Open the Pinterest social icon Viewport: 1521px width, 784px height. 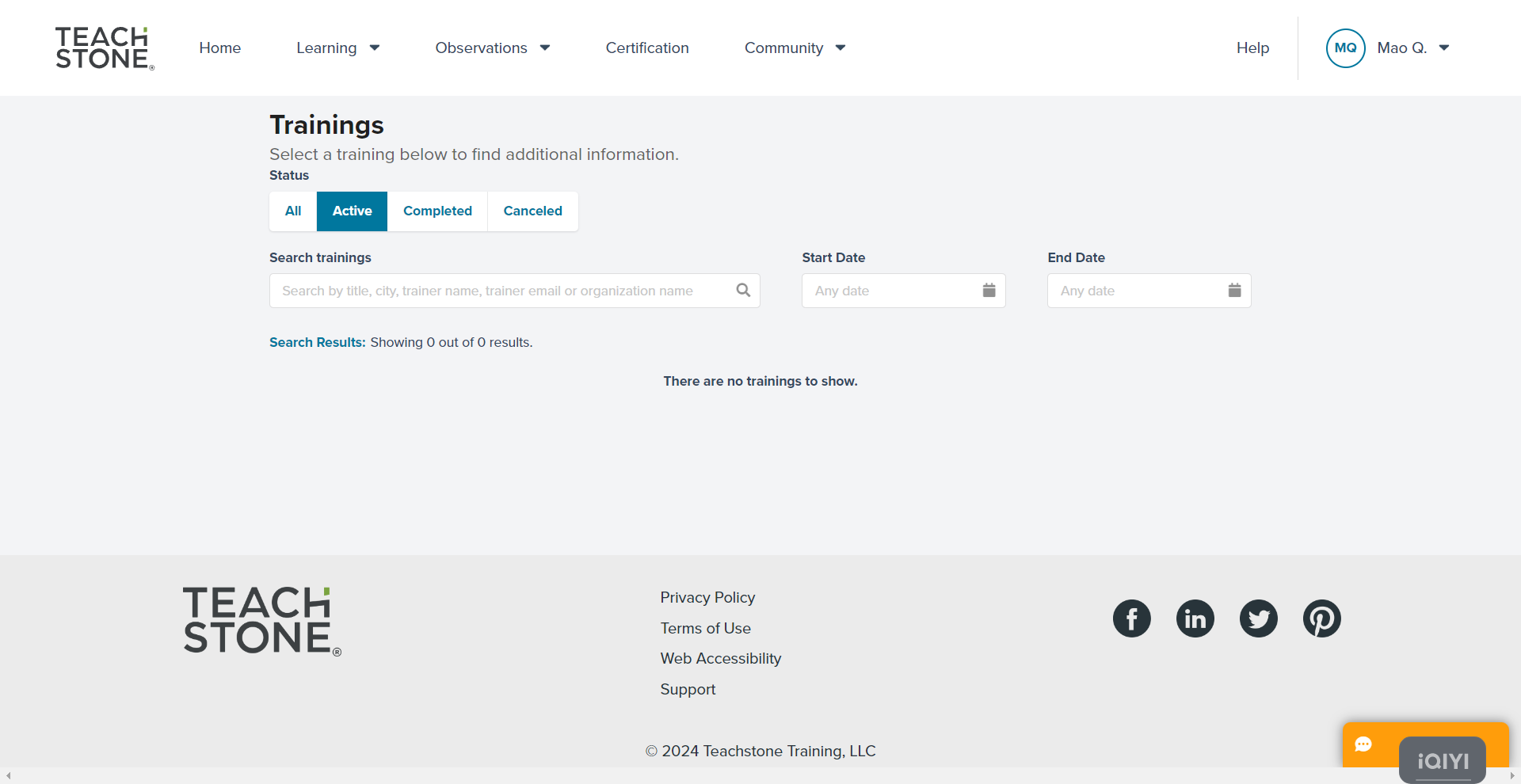click(x=1321, y=618)
